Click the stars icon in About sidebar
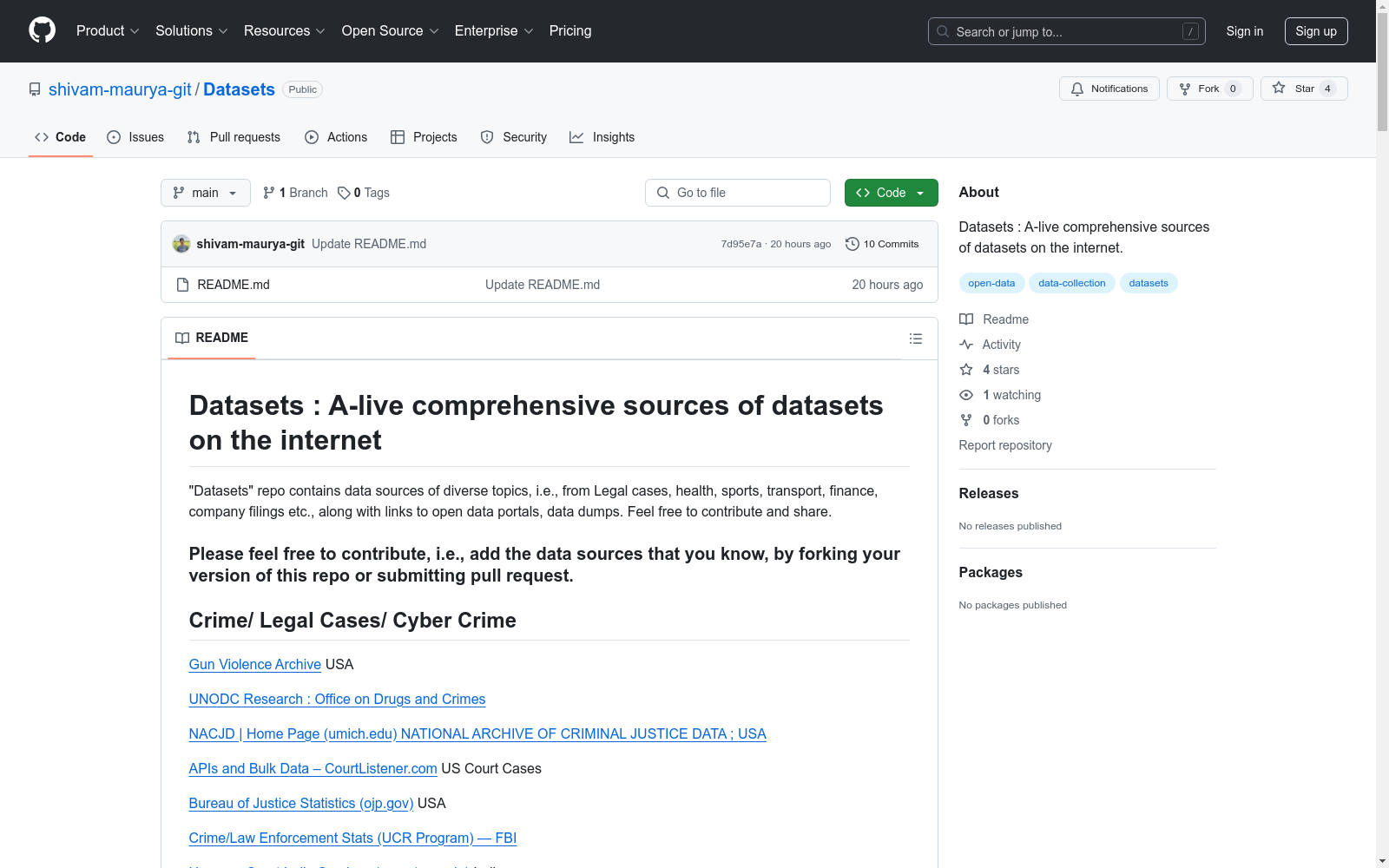The width and height of the screenshot is (1389, 868). [966, 370]
